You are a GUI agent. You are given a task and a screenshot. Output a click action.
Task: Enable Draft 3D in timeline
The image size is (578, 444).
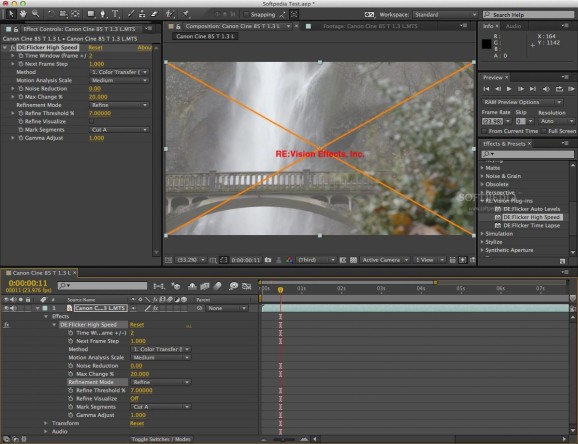[x=176, y=286]
